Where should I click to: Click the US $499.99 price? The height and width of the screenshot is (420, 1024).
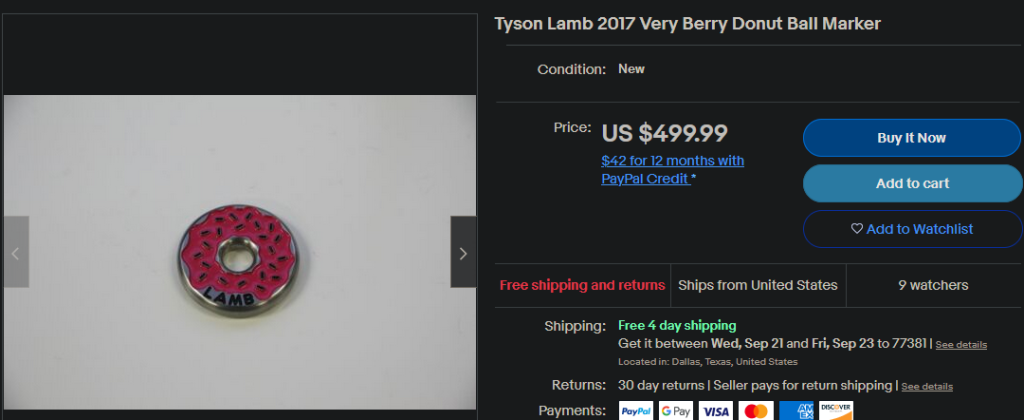(x=664, y=132)
